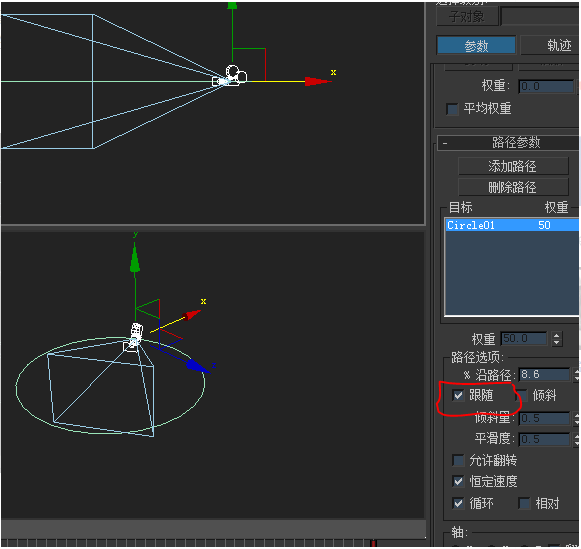Switch to the 轨迹 tab
581x549 pixels.
coord(550,46)
